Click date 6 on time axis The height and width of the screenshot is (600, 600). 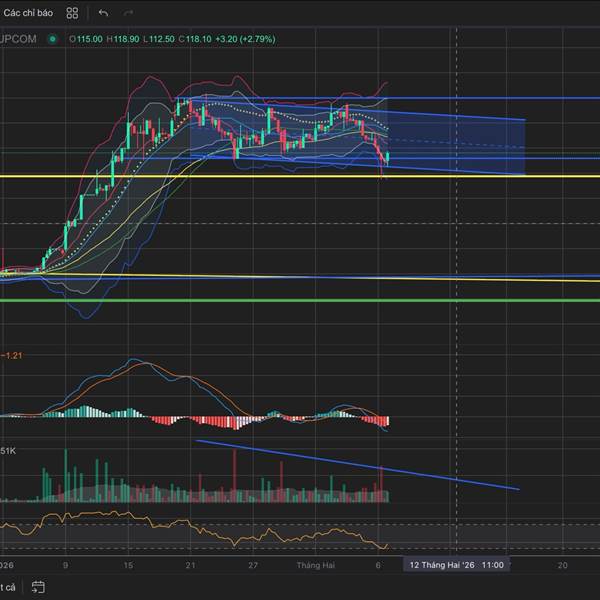click(x=378, y=565)
